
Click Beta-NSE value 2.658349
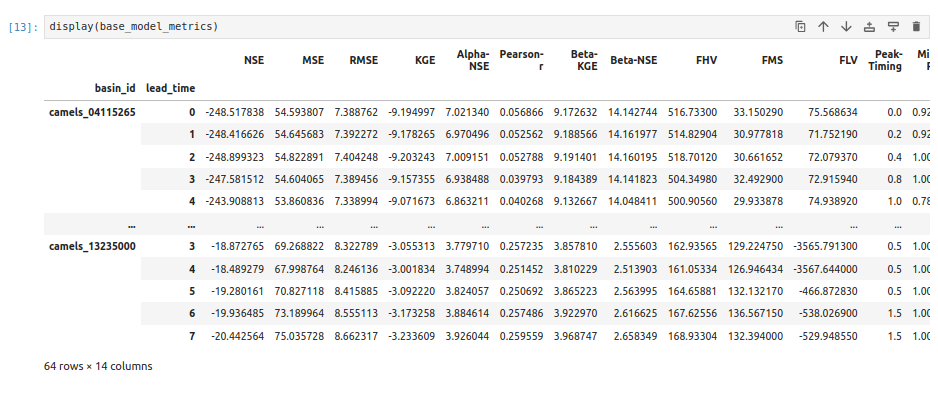(635, 336)
